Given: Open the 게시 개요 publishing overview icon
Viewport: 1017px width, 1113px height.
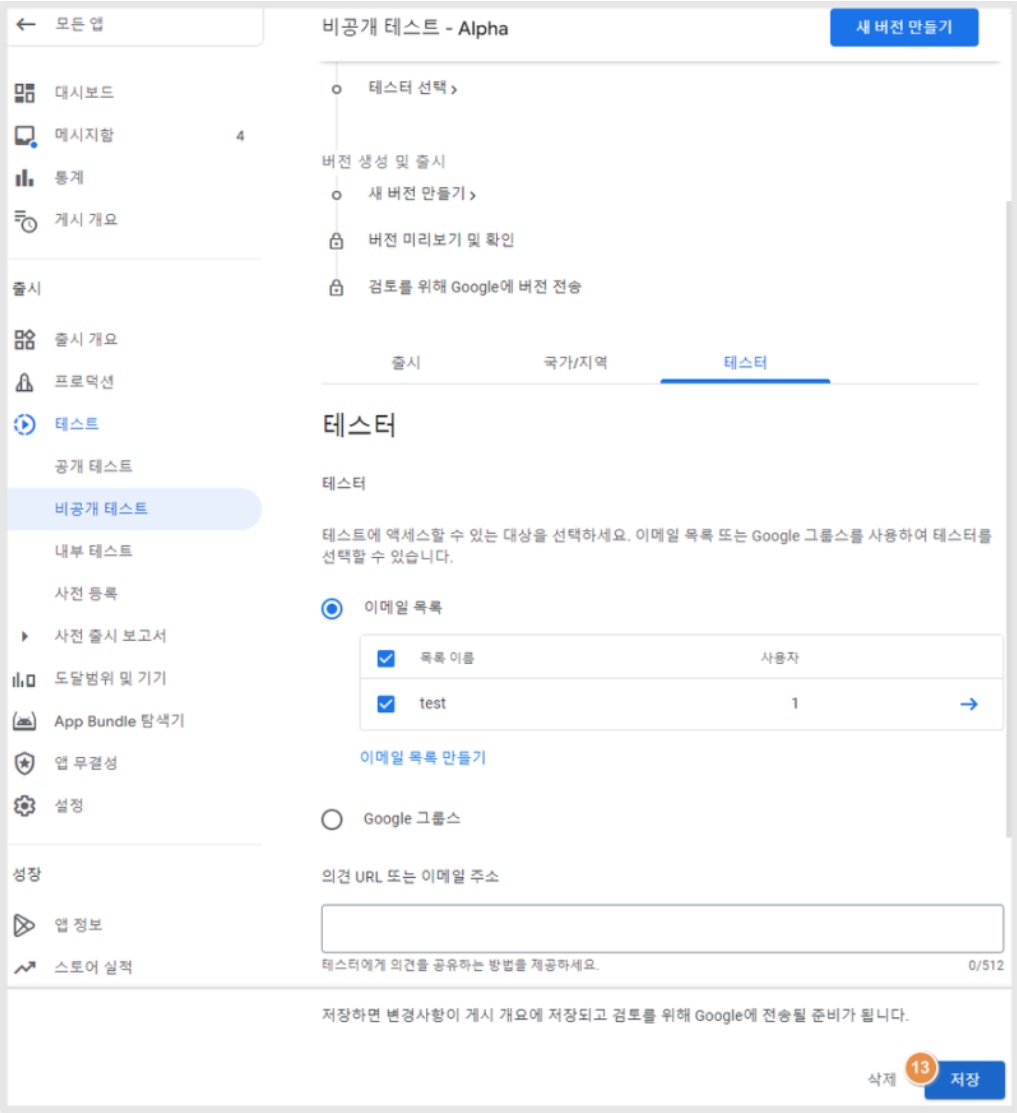Looking at the screenshot, I should click(x=26, y=221).
